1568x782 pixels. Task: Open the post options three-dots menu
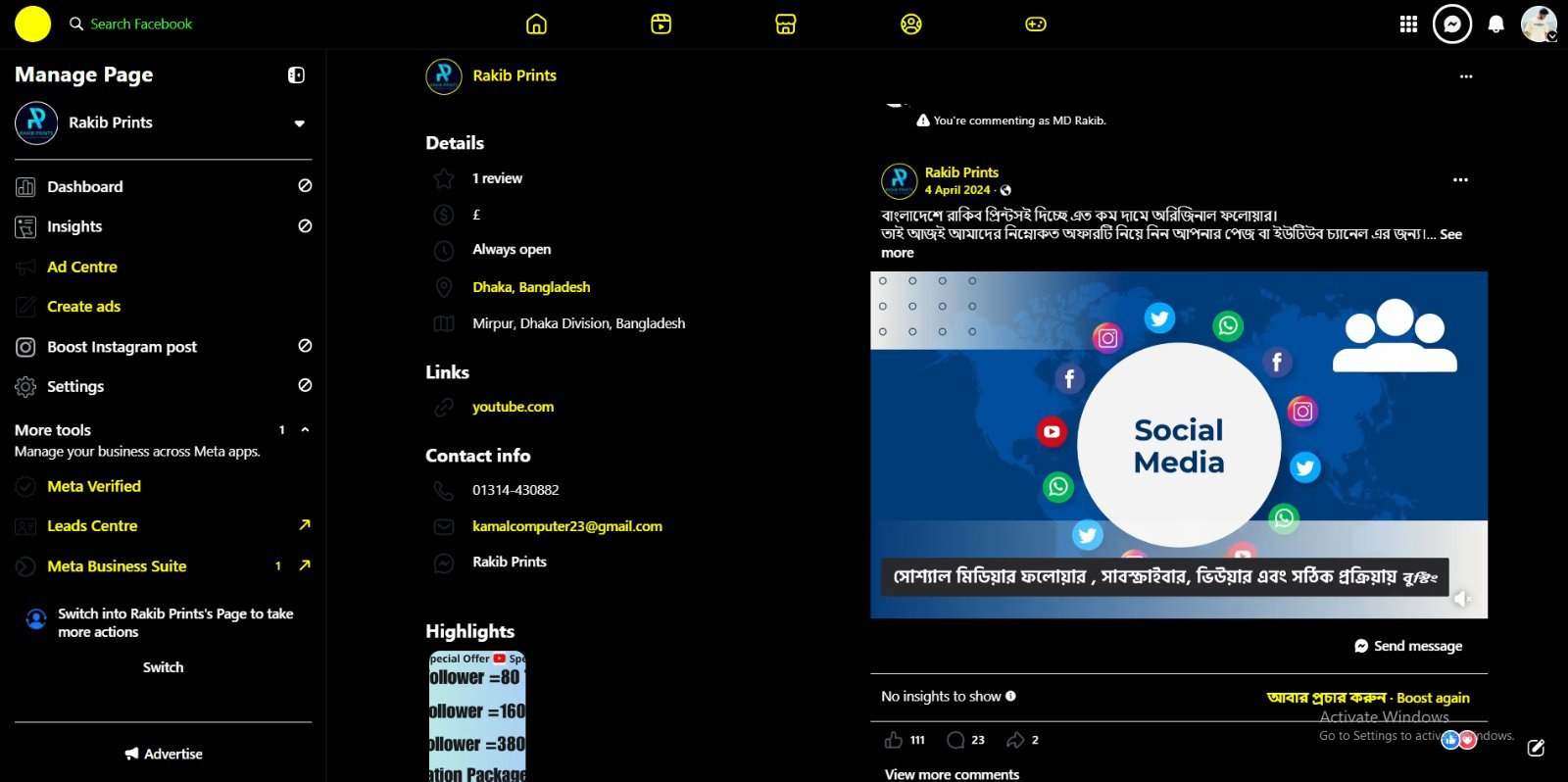[1460, 180]
